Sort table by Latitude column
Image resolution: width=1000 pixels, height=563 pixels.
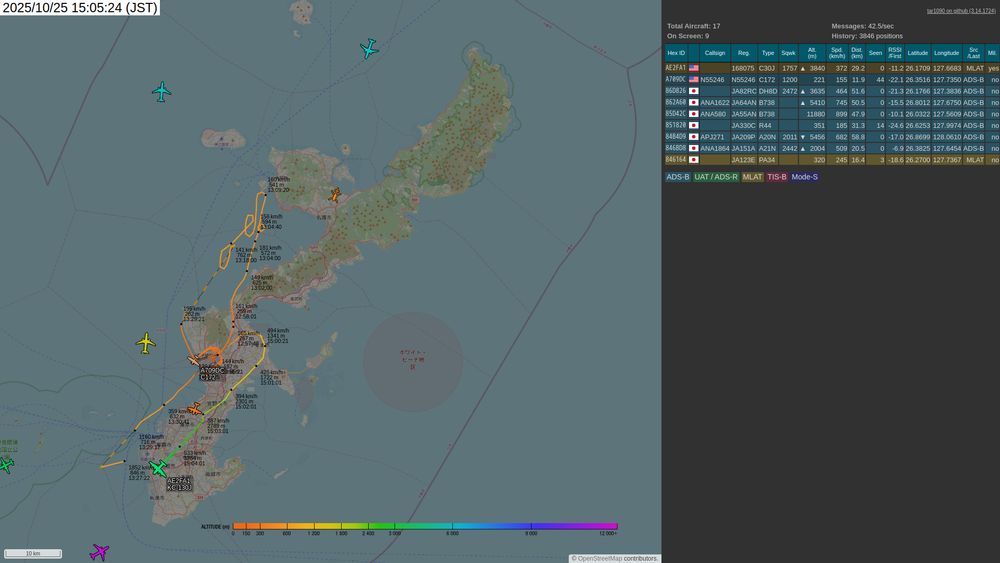tap(918, 53)
